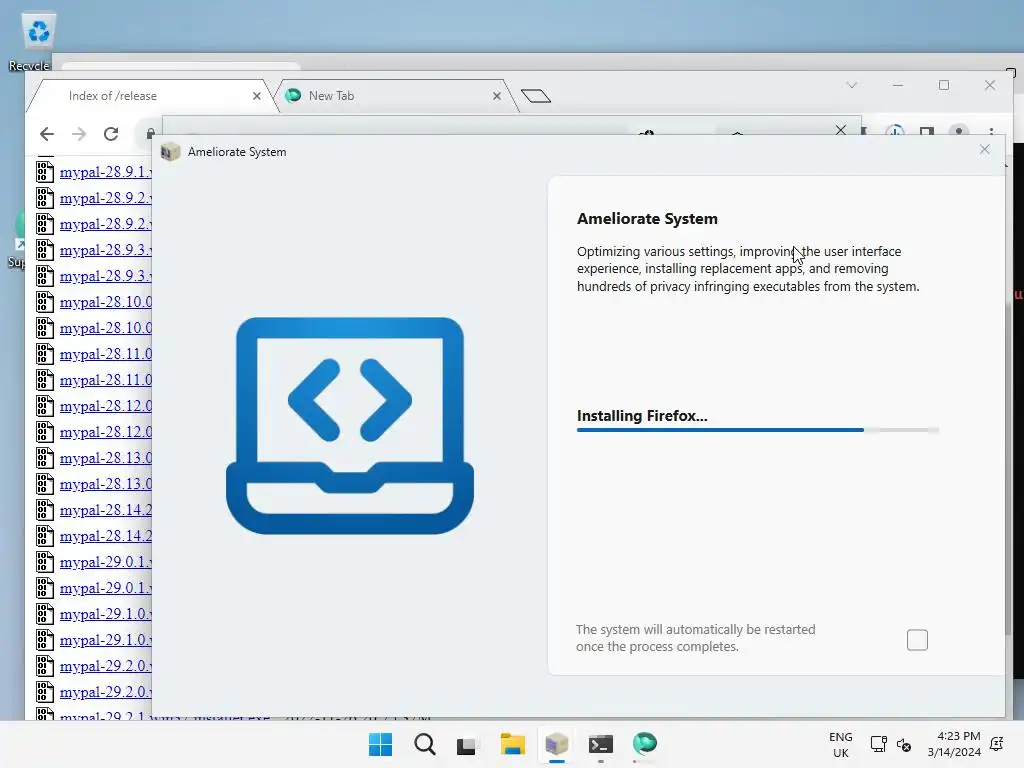Image resolution: width=1024 pixels, height=768 pixels.
Task: Minimize the browser window
Action: pyautogui.click(x=898, y=85)
